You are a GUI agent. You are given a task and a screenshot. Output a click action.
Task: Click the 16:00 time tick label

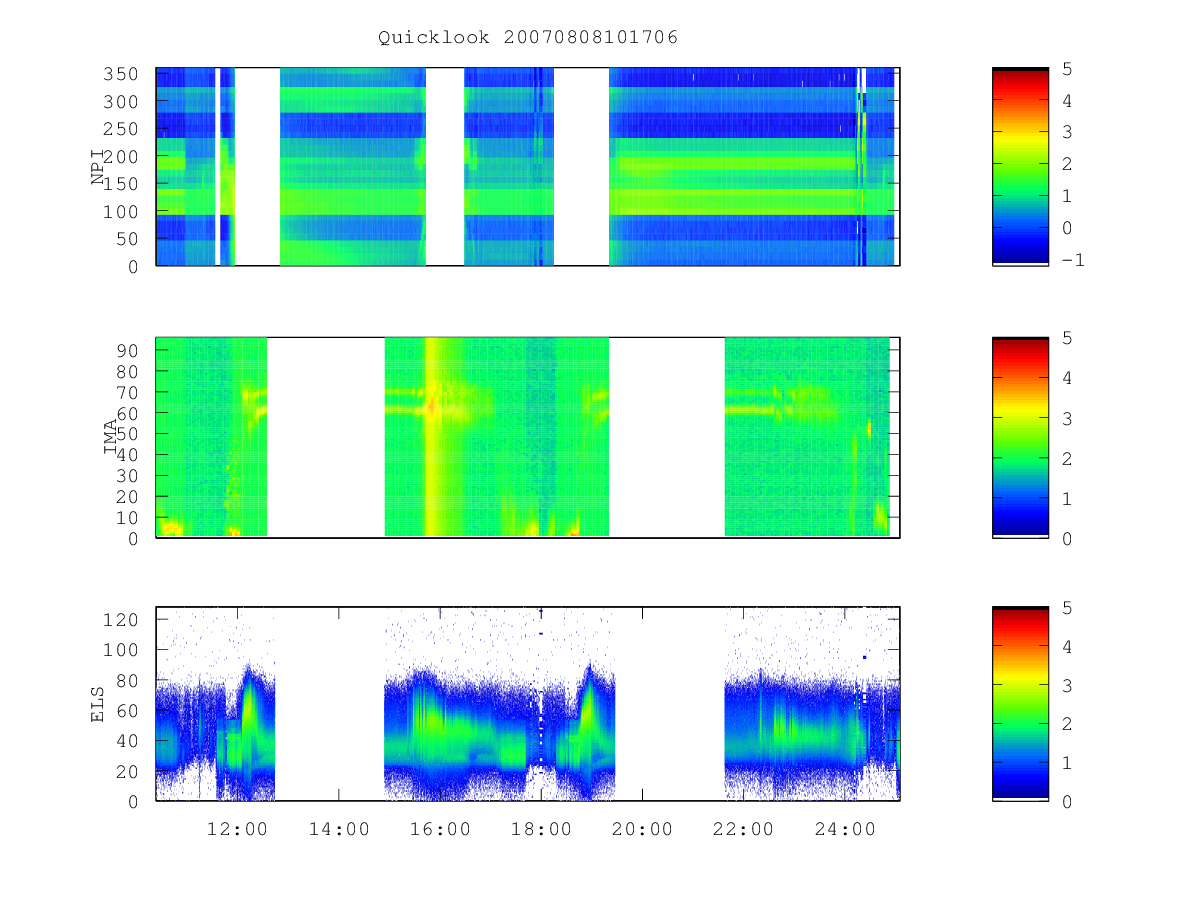[x=440, y=829]
